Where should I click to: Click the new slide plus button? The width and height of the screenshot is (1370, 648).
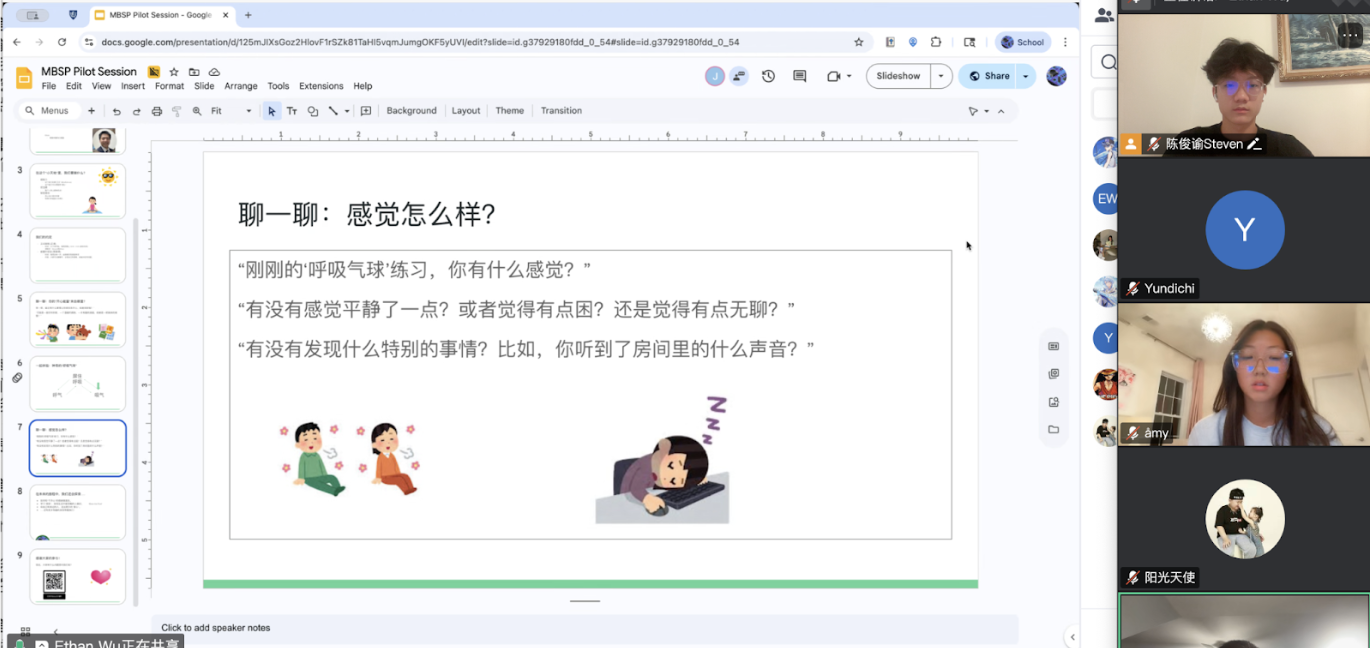[92, 111]
